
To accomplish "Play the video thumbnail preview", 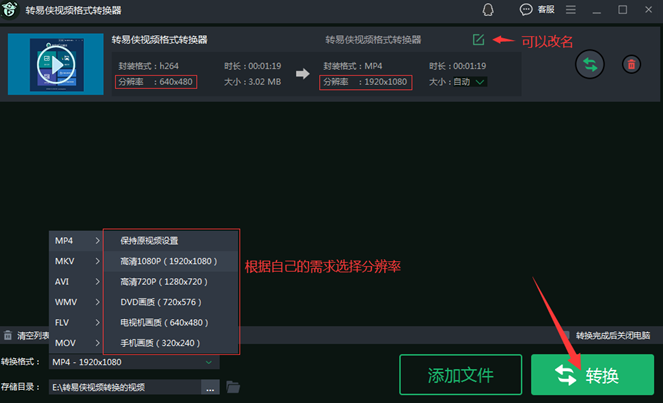I will coord(56,65).
